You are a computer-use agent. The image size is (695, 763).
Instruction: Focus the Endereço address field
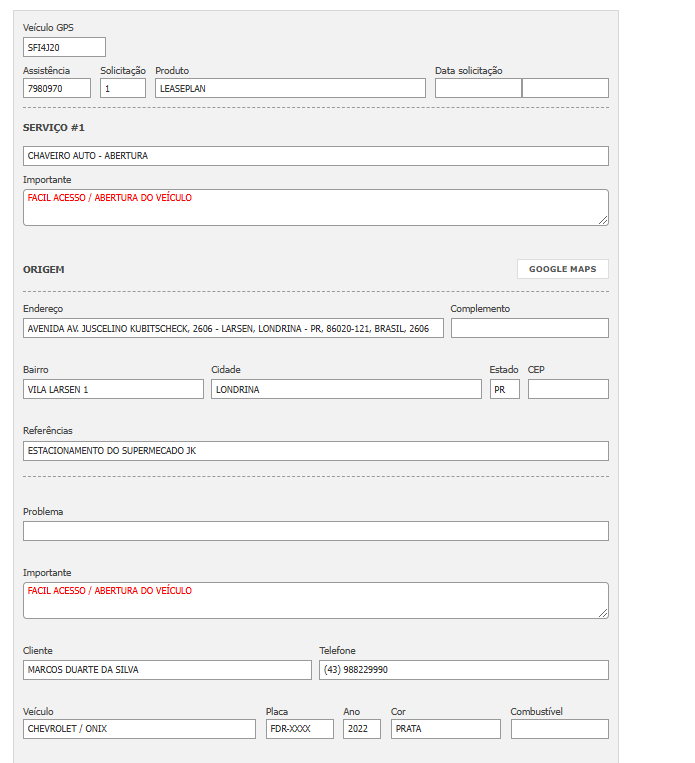[x=233, y=328]
